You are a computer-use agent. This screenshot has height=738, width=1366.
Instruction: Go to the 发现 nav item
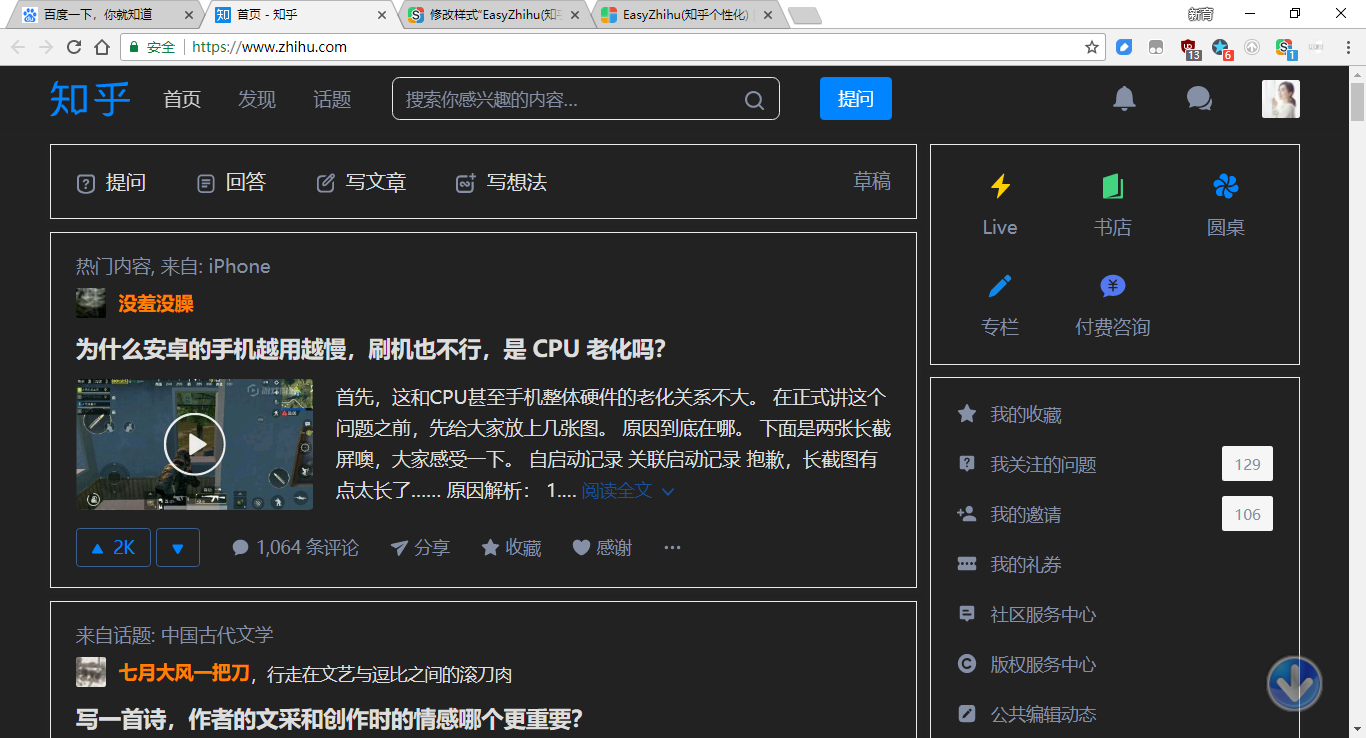[257, 99]
